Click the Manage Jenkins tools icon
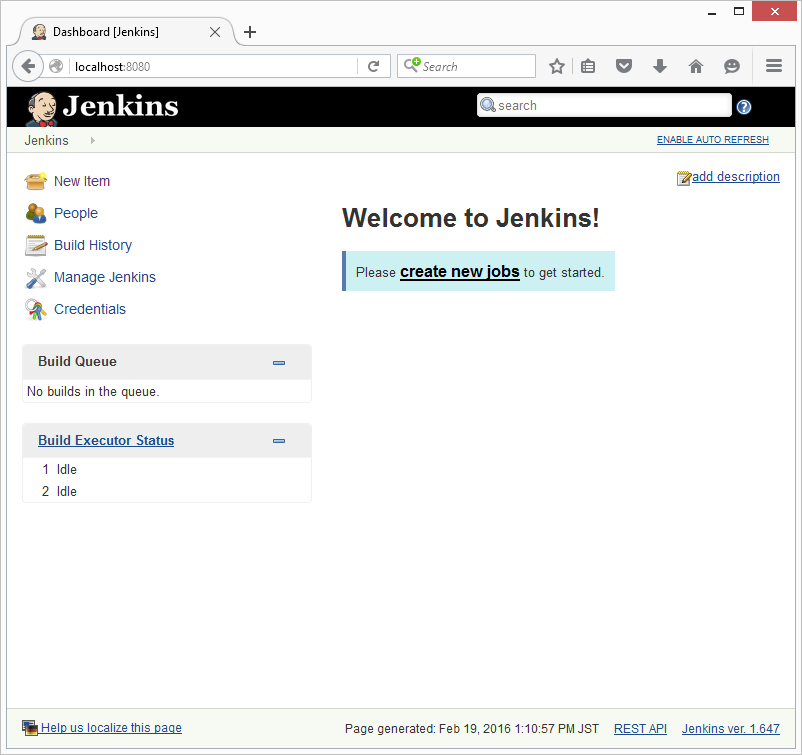 (35, 278)
